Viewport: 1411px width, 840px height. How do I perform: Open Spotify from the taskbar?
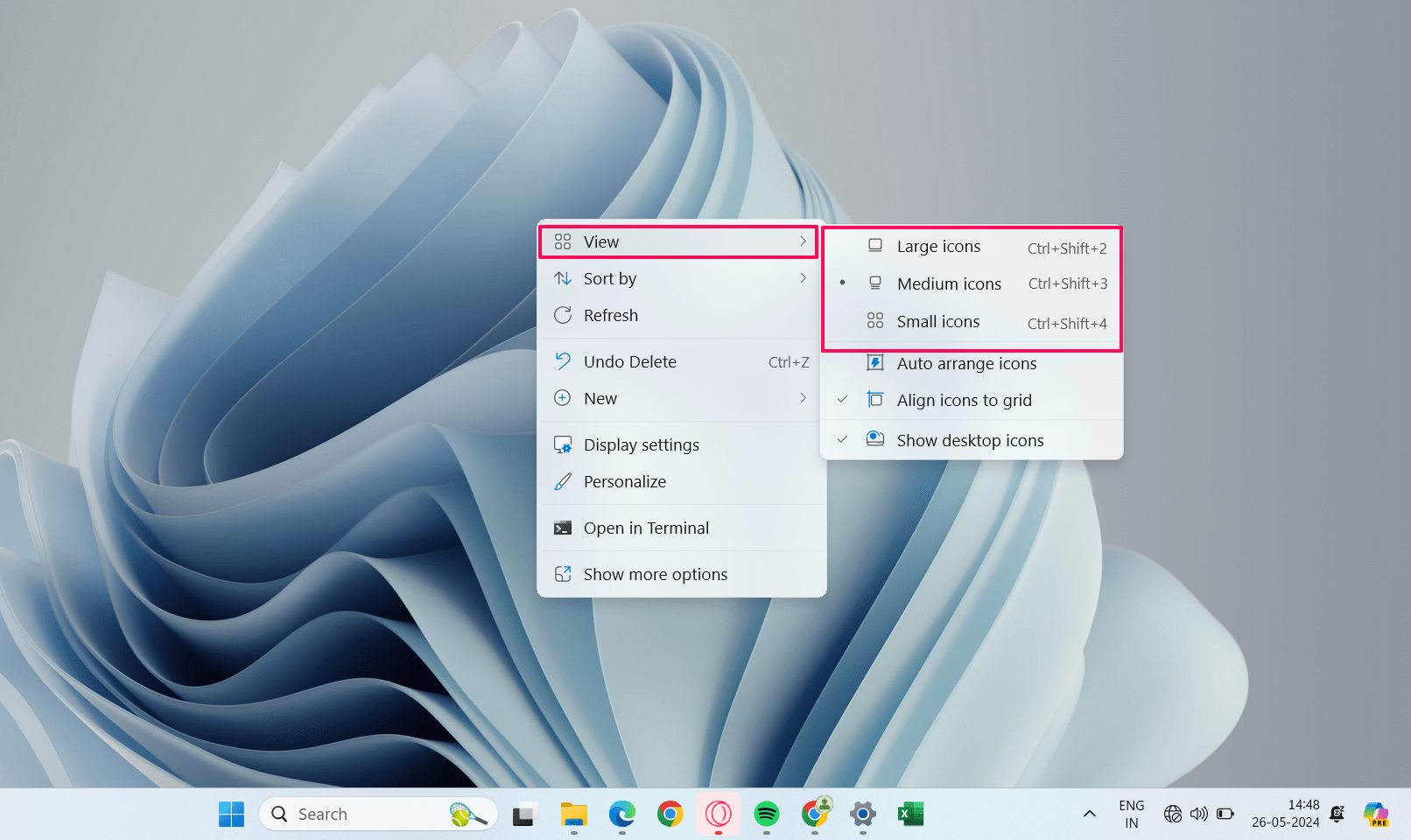766,815
